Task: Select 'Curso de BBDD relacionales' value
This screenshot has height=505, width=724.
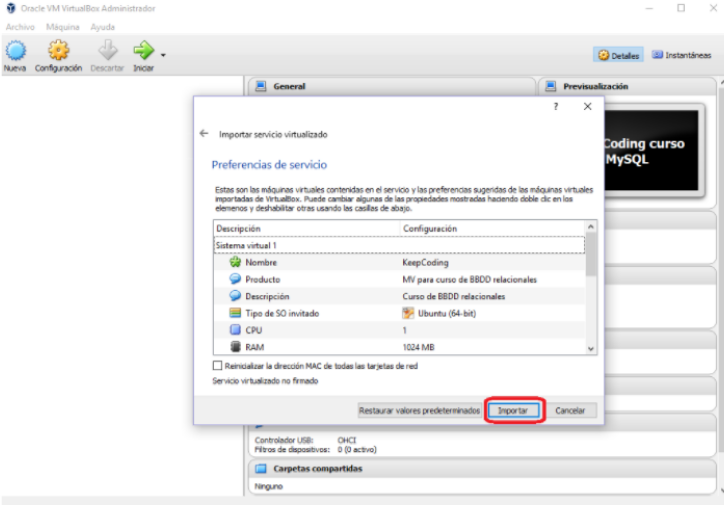Action: pyautogui.click(x=454, y=296)
